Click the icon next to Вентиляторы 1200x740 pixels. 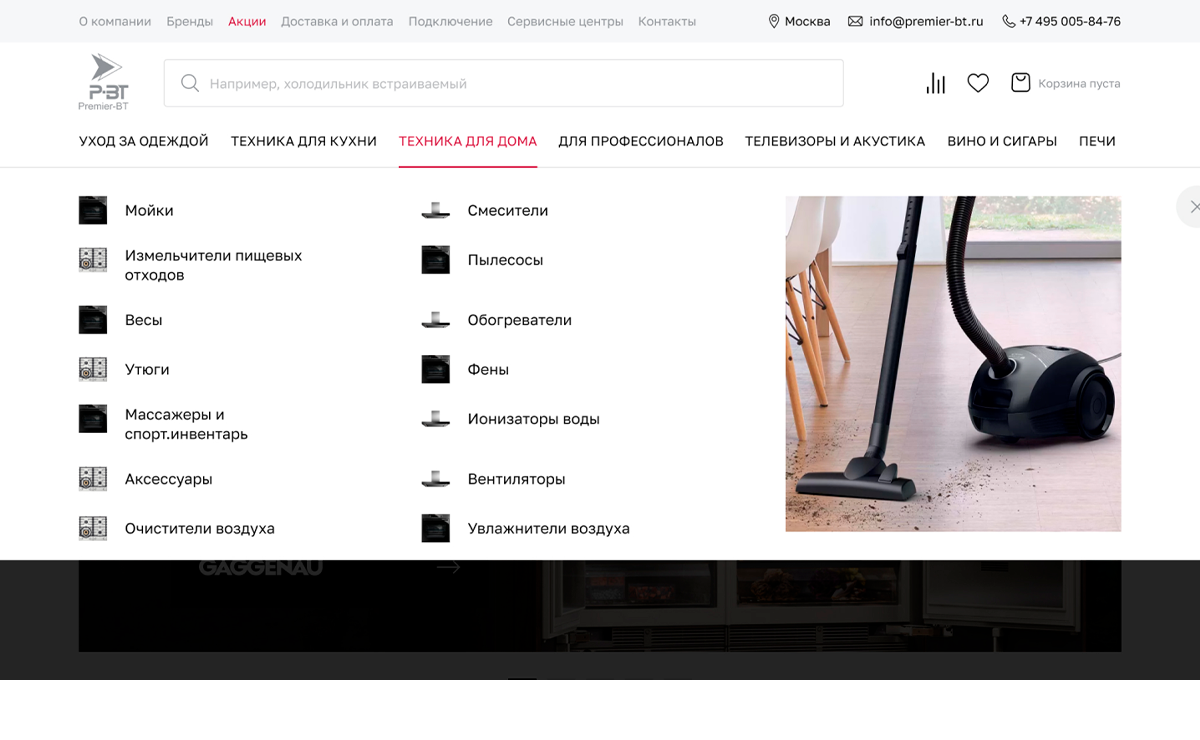coord(436,479)
